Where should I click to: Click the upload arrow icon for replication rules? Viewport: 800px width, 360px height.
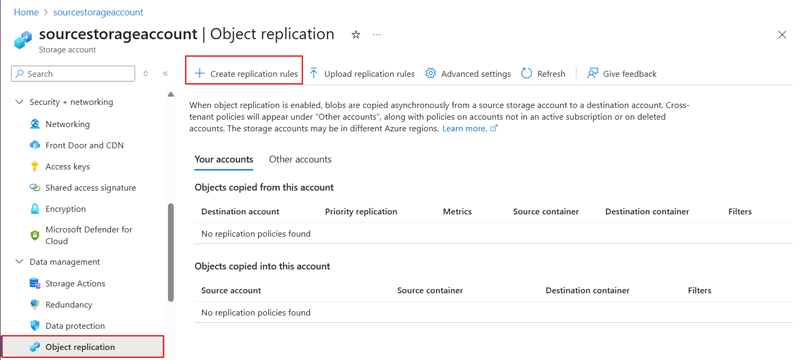coord(314,73)
